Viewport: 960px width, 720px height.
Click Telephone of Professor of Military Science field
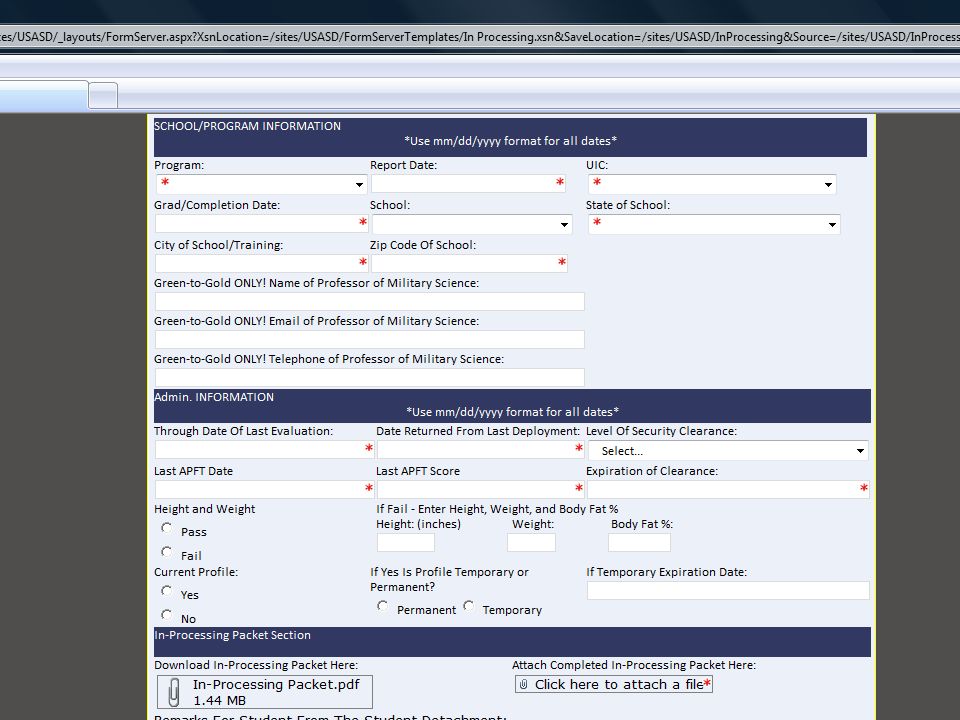(370, 377)
